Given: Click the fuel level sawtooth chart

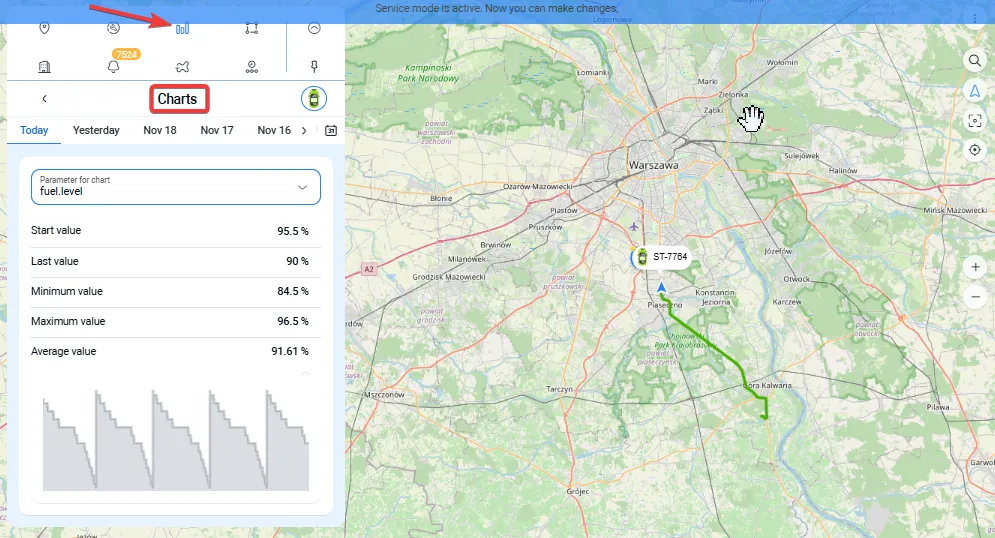Looking at the screenshot, I should click(x=176, y=440).
